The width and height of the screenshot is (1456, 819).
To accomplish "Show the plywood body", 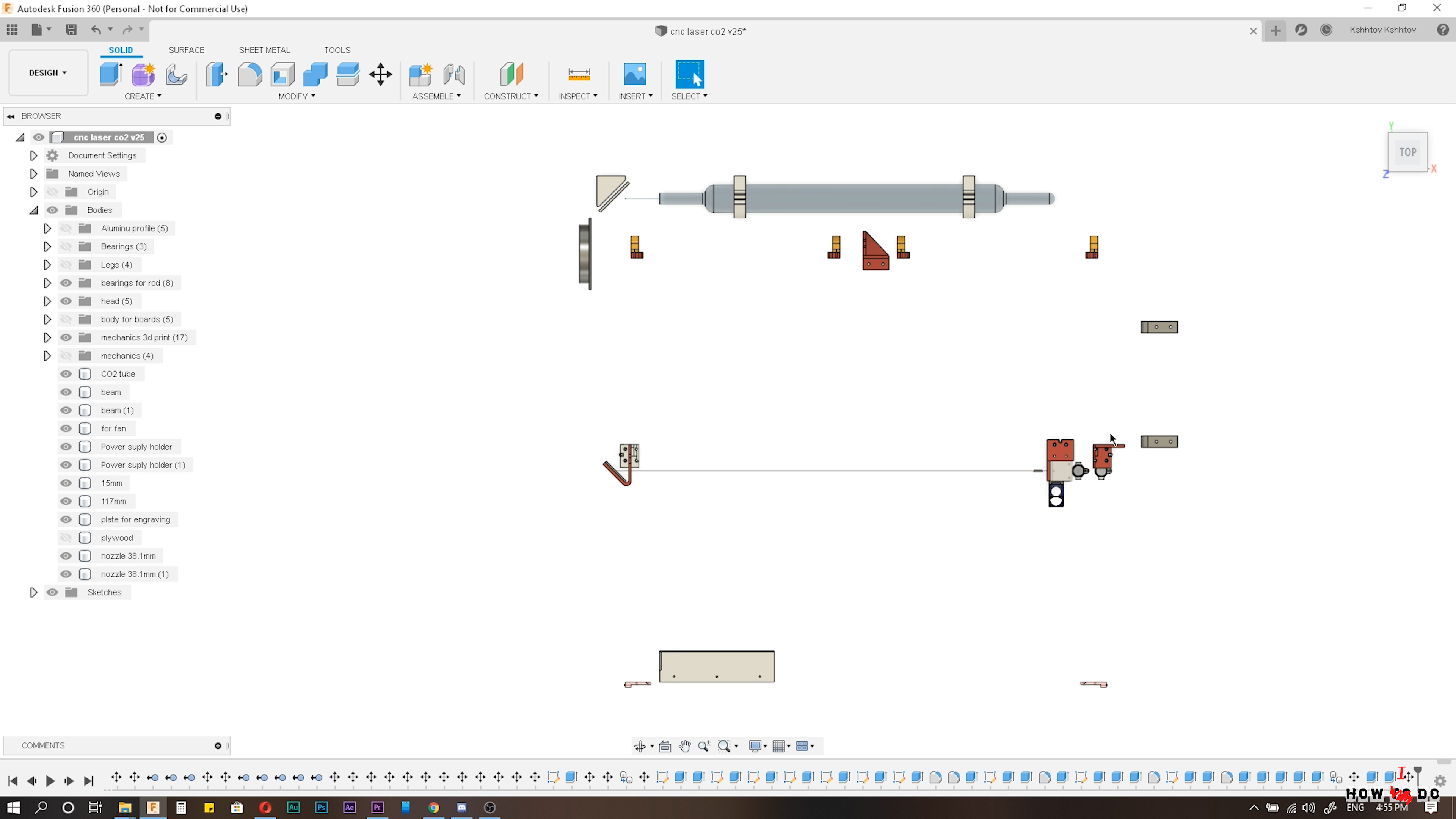I will pyautogui.click(x=66, y=538).
